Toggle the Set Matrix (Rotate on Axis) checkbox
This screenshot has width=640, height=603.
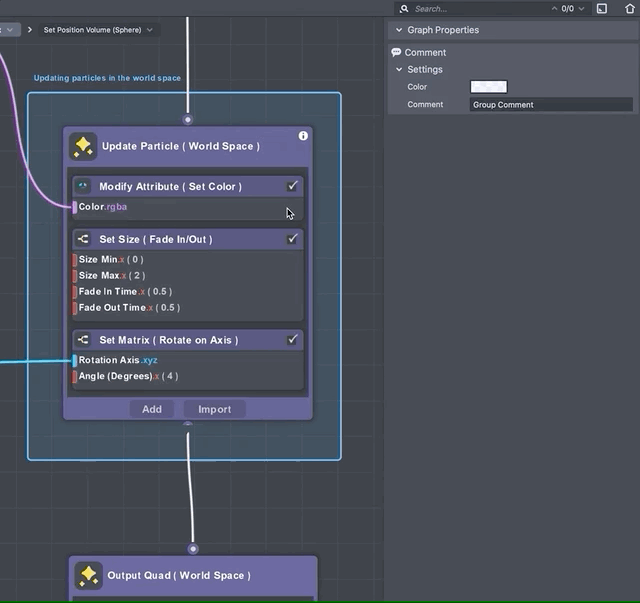(292, 340)
